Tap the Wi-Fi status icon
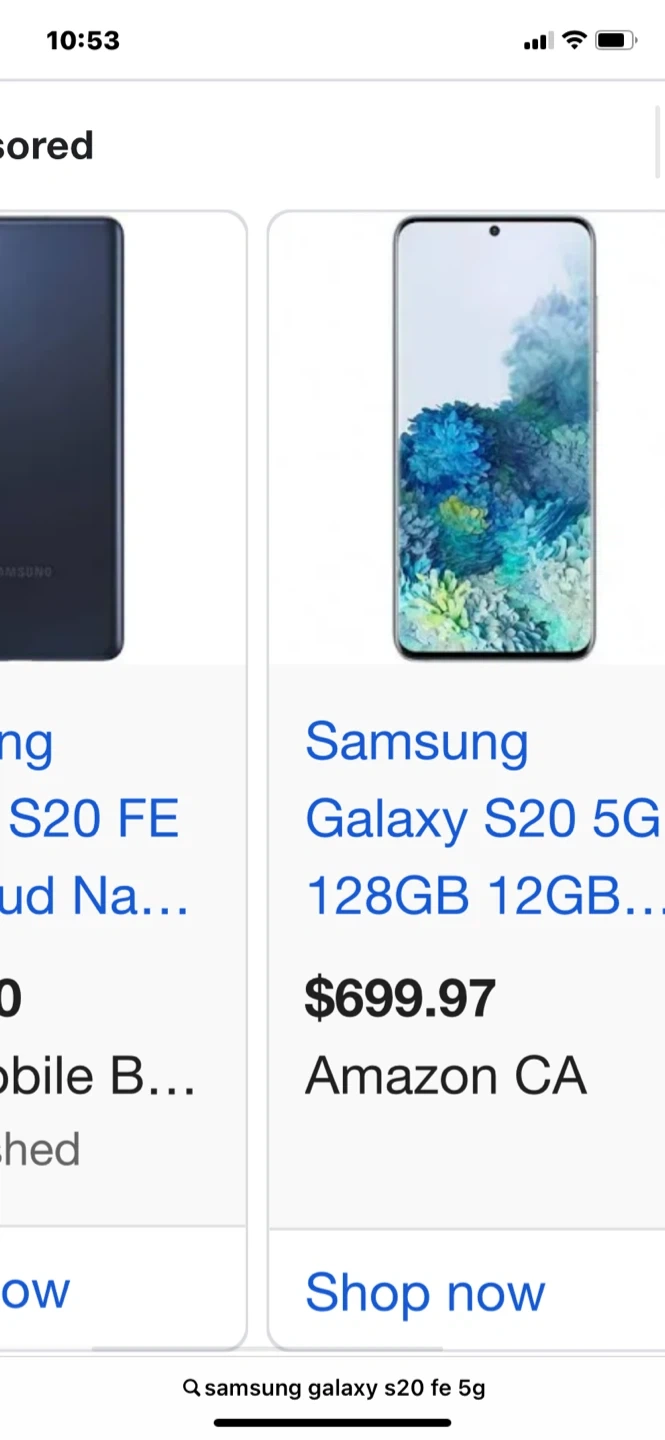The image size is (665, 1440). click(x=574, y=40)
